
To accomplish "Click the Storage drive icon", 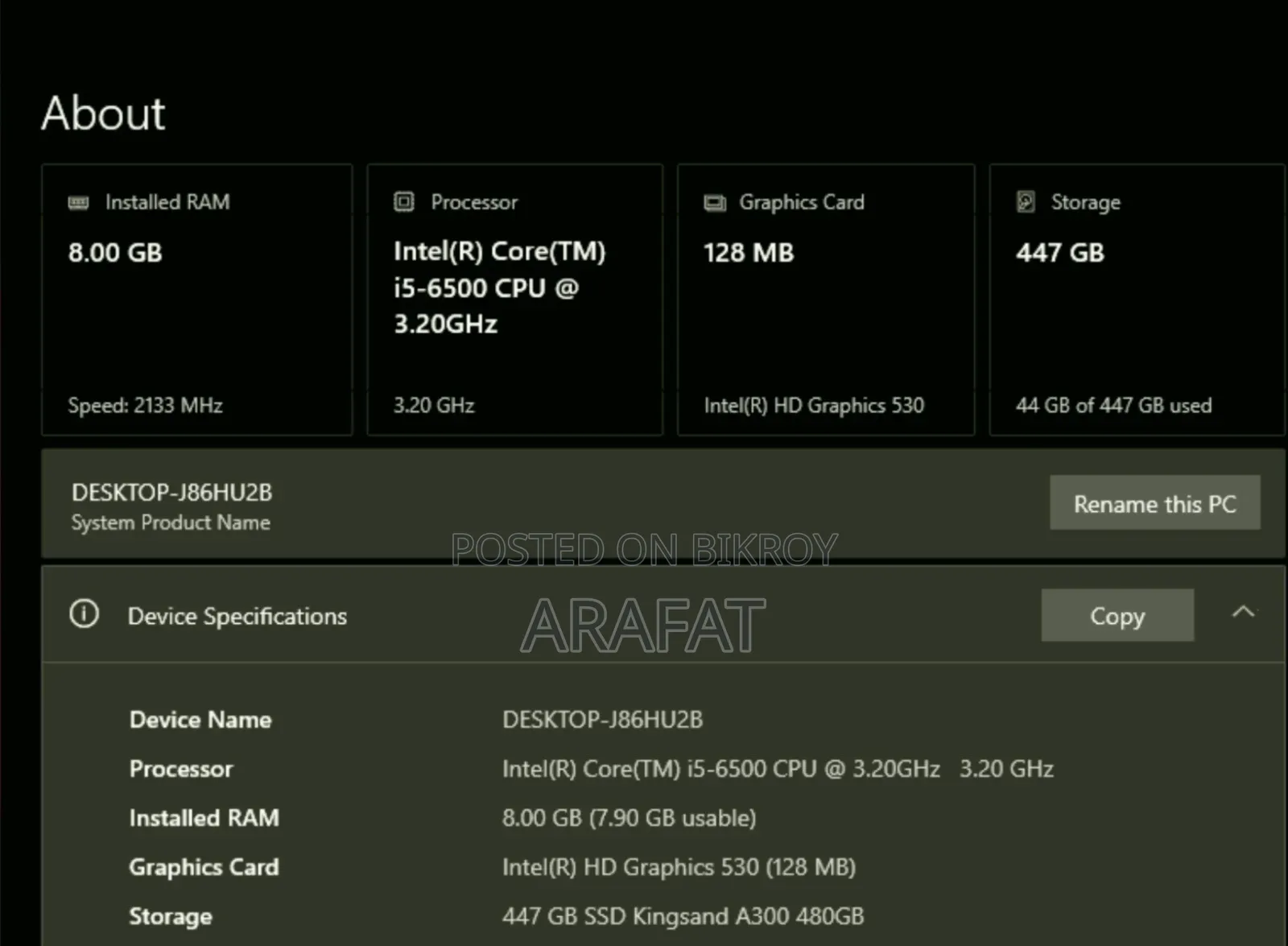I will [1026, 201].
